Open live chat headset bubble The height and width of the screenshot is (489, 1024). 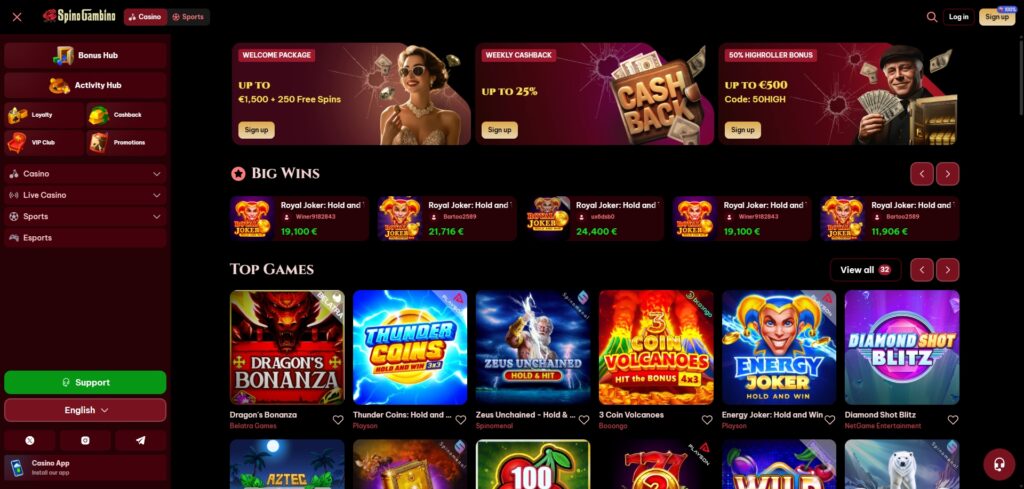tap(999, 465)
